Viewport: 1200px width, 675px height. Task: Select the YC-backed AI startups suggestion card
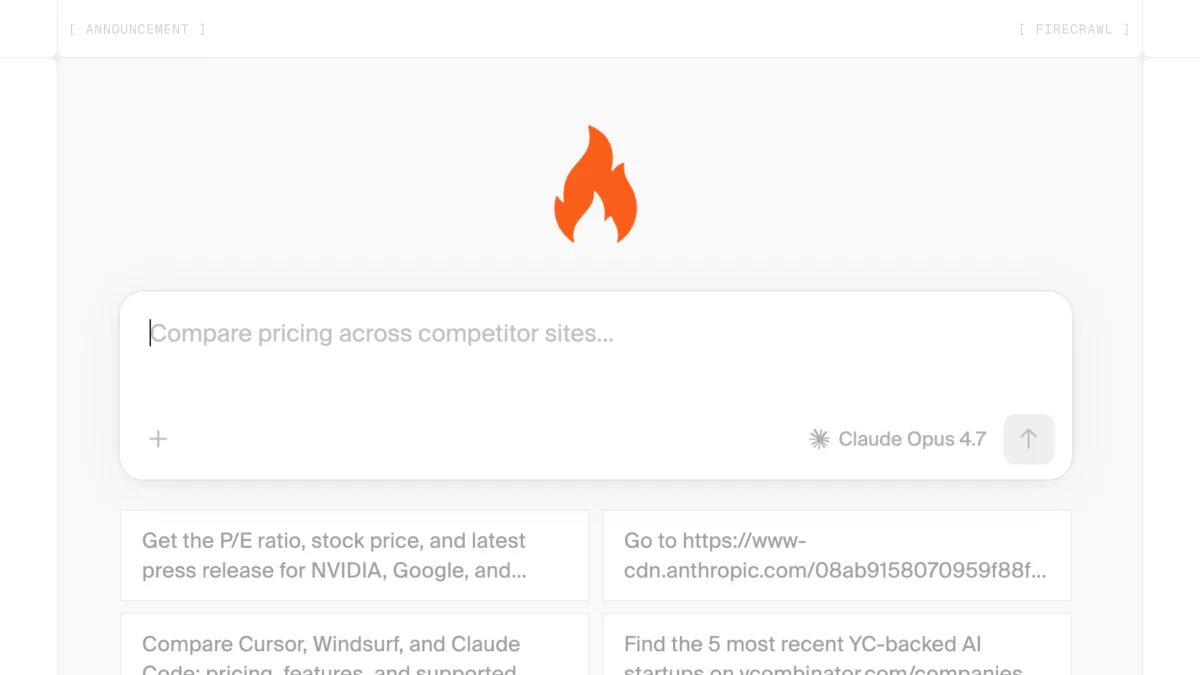836,650
